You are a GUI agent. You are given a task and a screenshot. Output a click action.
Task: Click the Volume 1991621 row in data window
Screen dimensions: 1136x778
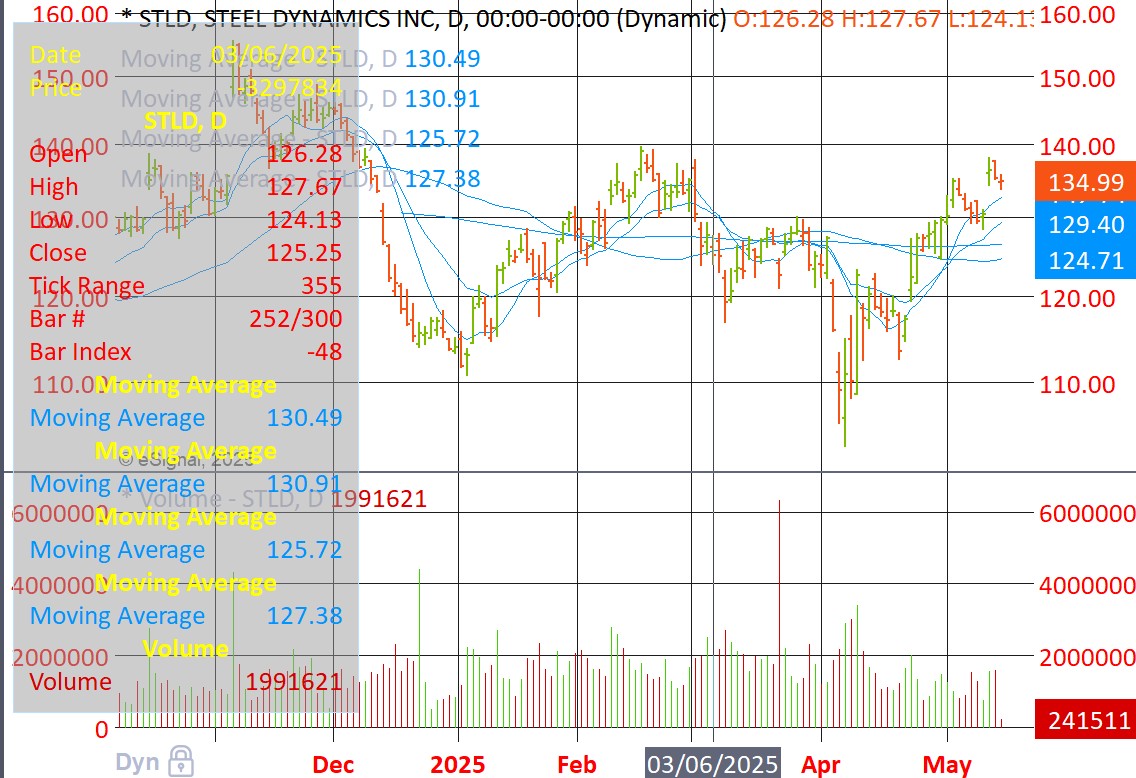(x=185, y=682)
